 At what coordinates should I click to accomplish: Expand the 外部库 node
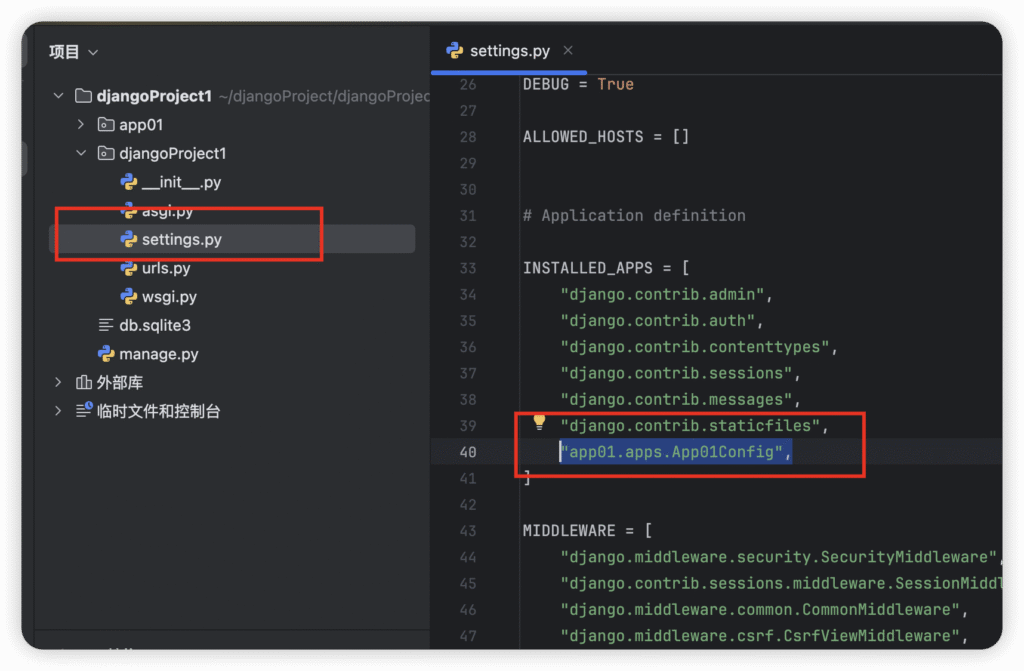pos(58,383)
